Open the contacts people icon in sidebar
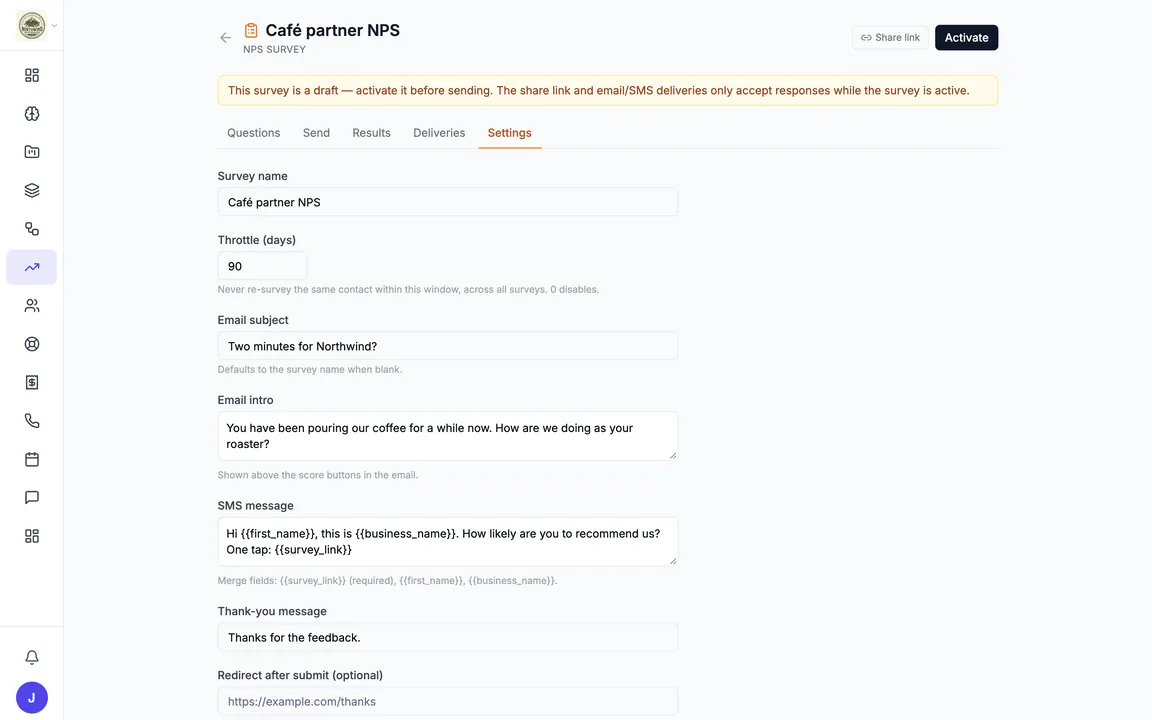 32,306
